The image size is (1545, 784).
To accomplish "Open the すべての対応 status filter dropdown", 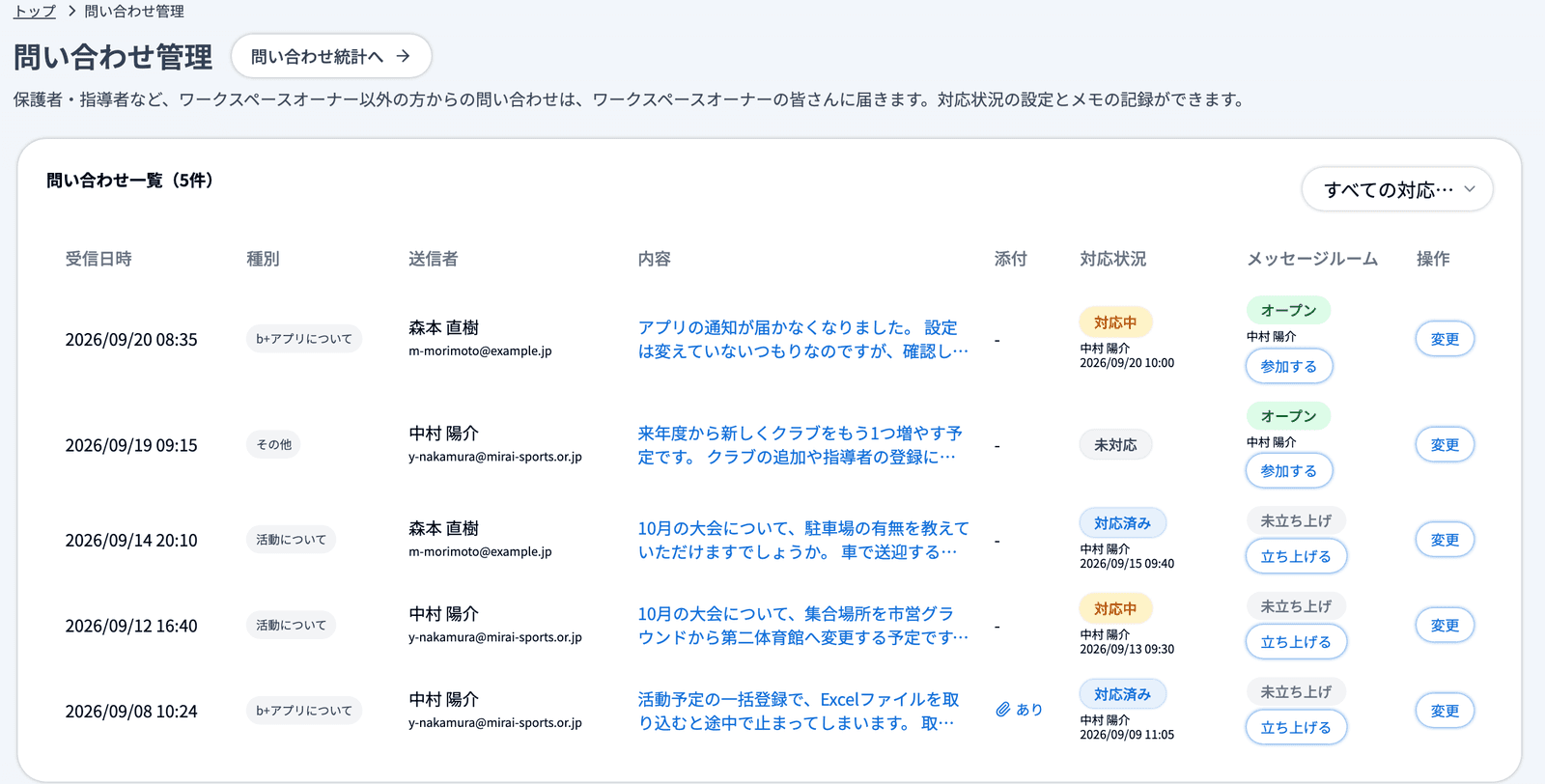I will [x=1397, y=189].
